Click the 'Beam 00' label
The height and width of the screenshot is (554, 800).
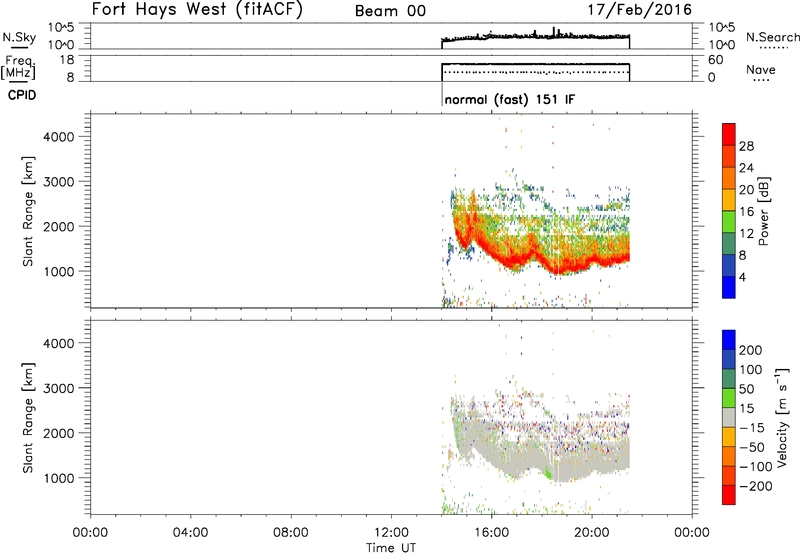390,11
